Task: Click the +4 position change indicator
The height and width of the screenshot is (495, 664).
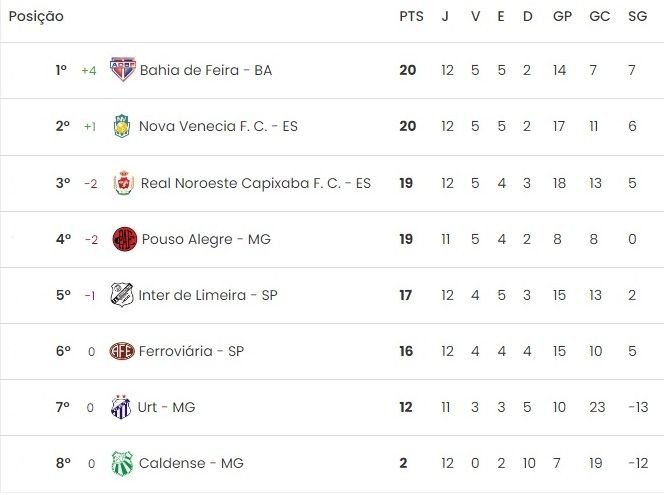Action: pyautogui.click(x=89, y=70)
